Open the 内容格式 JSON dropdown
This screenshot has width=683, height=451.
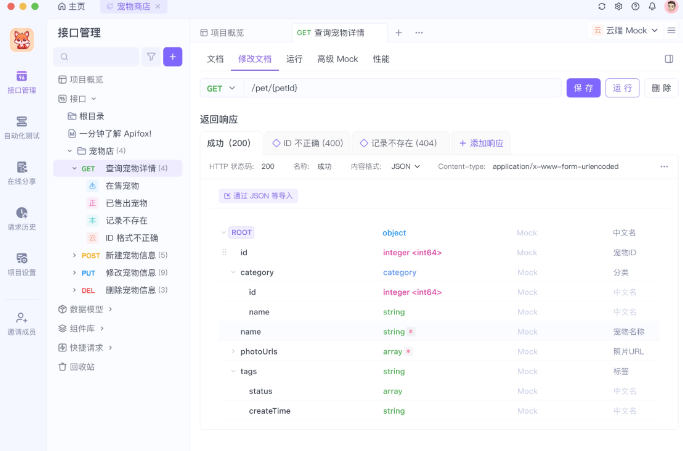tap(404, 166)
